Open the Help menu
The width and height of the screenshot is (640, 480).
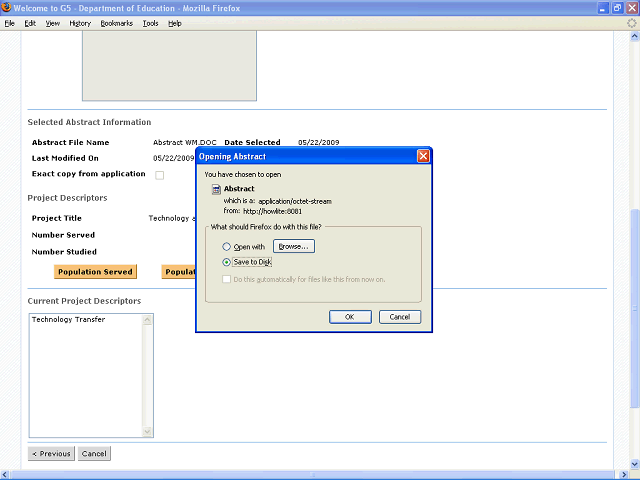[175, 23]
